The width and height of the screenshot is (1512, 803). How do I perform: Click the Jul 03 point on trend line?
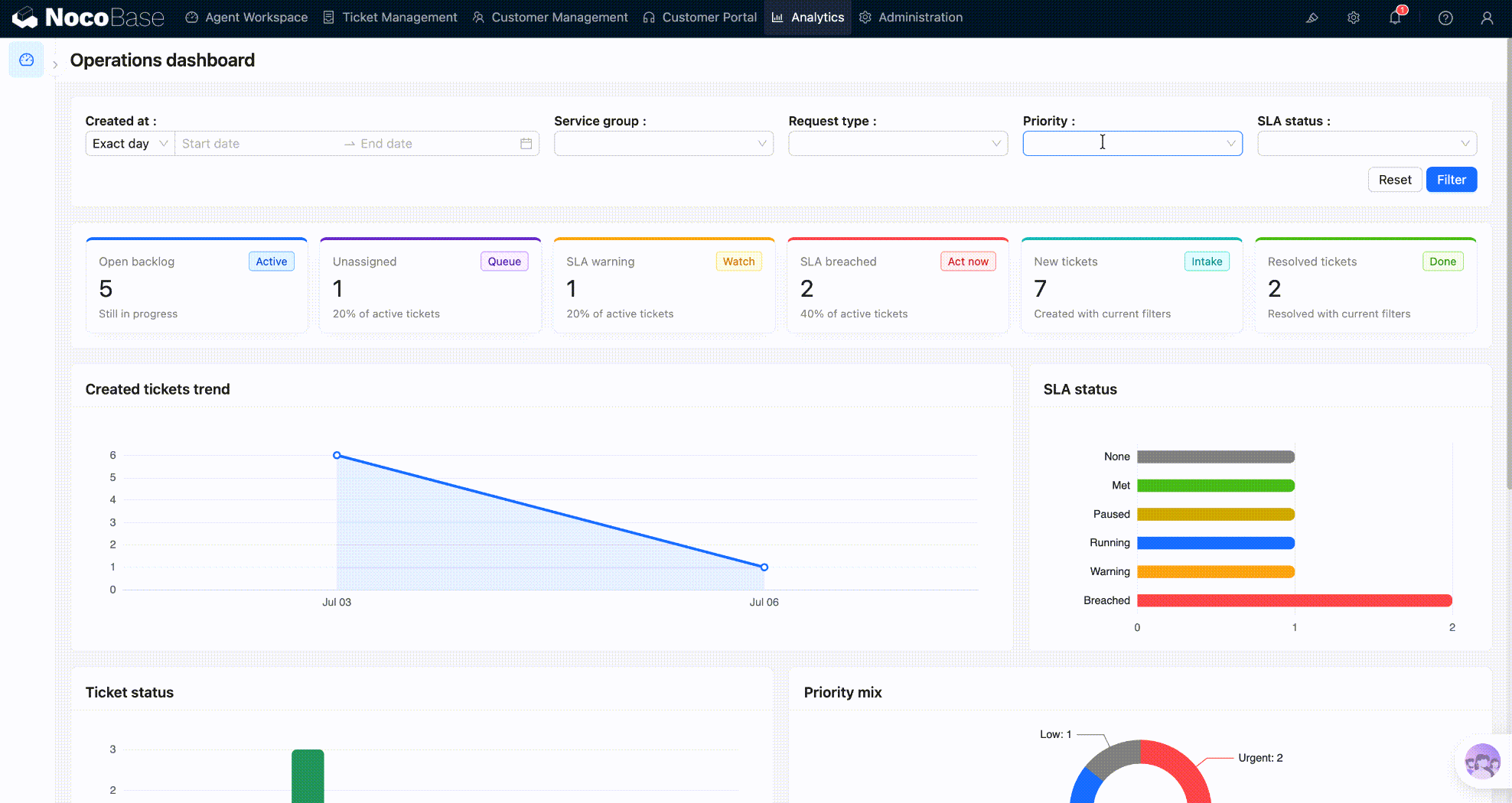coord(337,455)
